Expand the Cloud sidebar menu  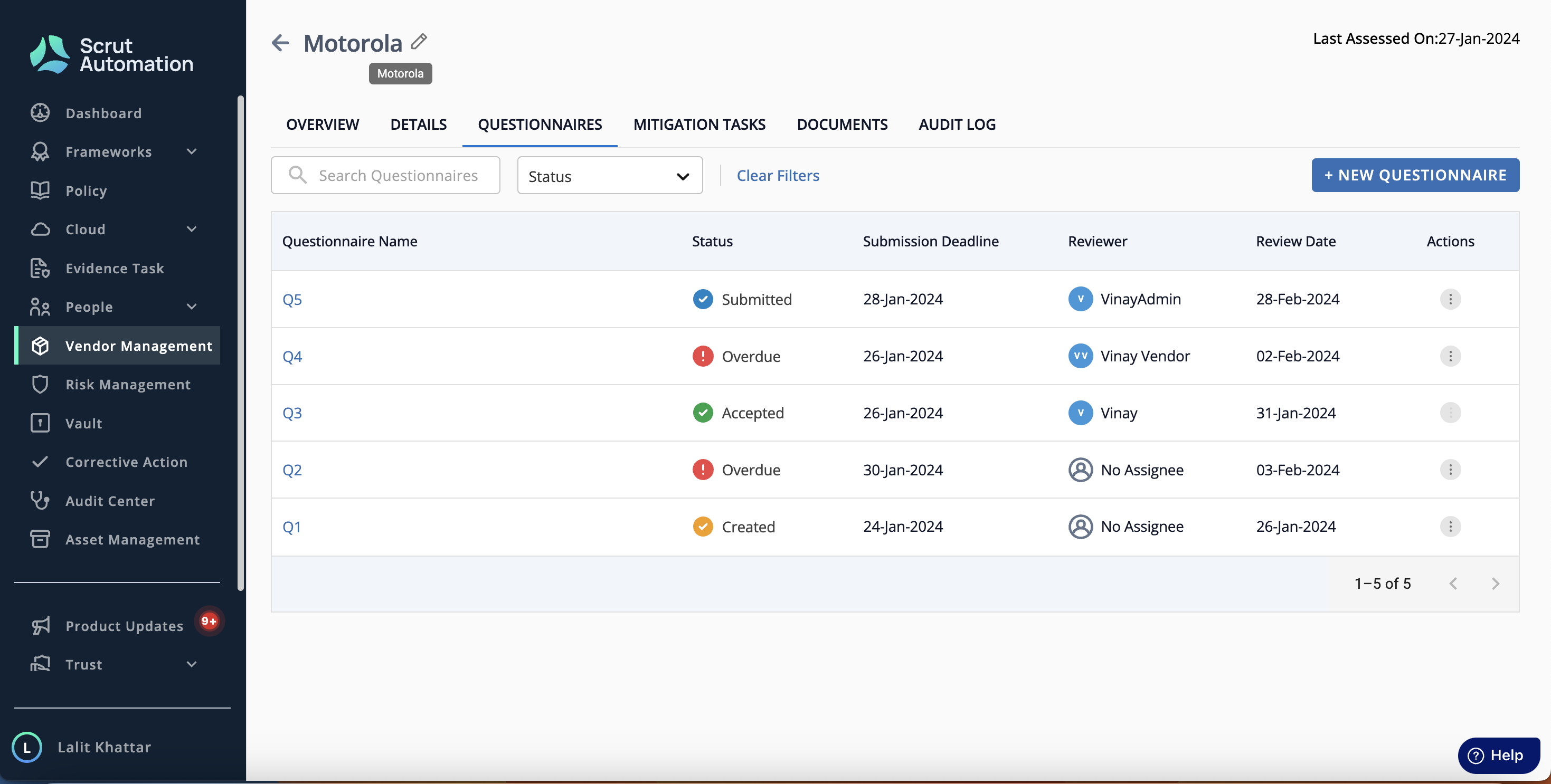click(x=192, y=230)
